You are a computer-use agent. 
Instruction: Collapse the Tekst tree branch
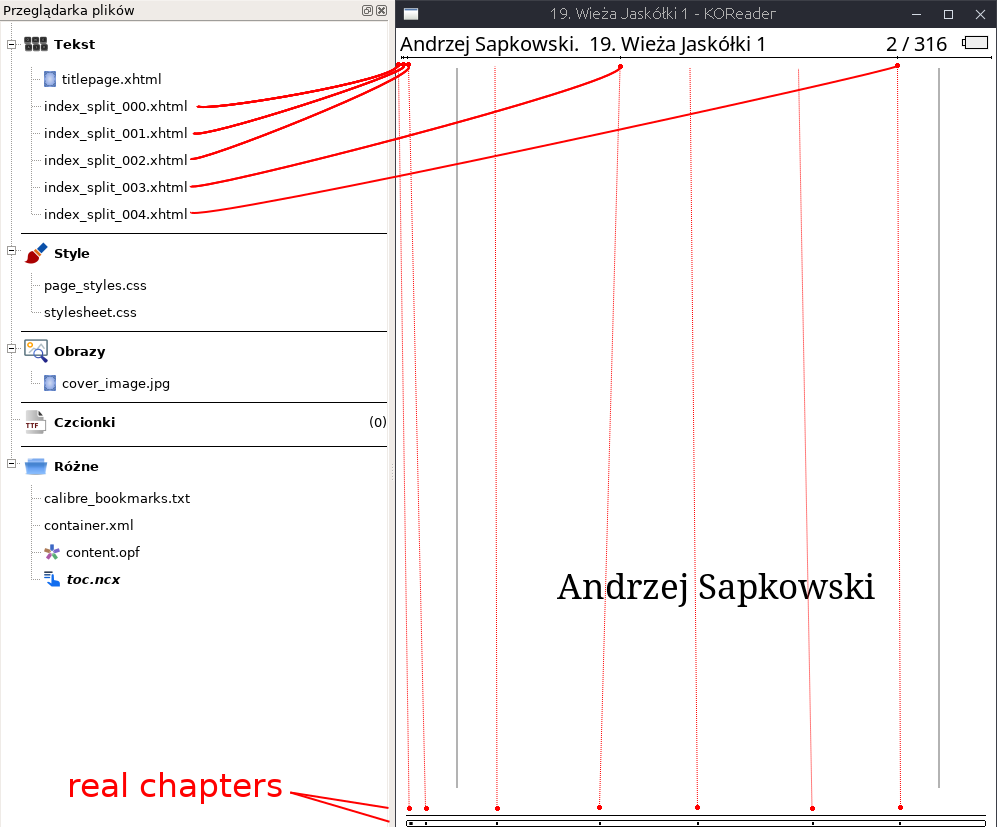point(9,43)
